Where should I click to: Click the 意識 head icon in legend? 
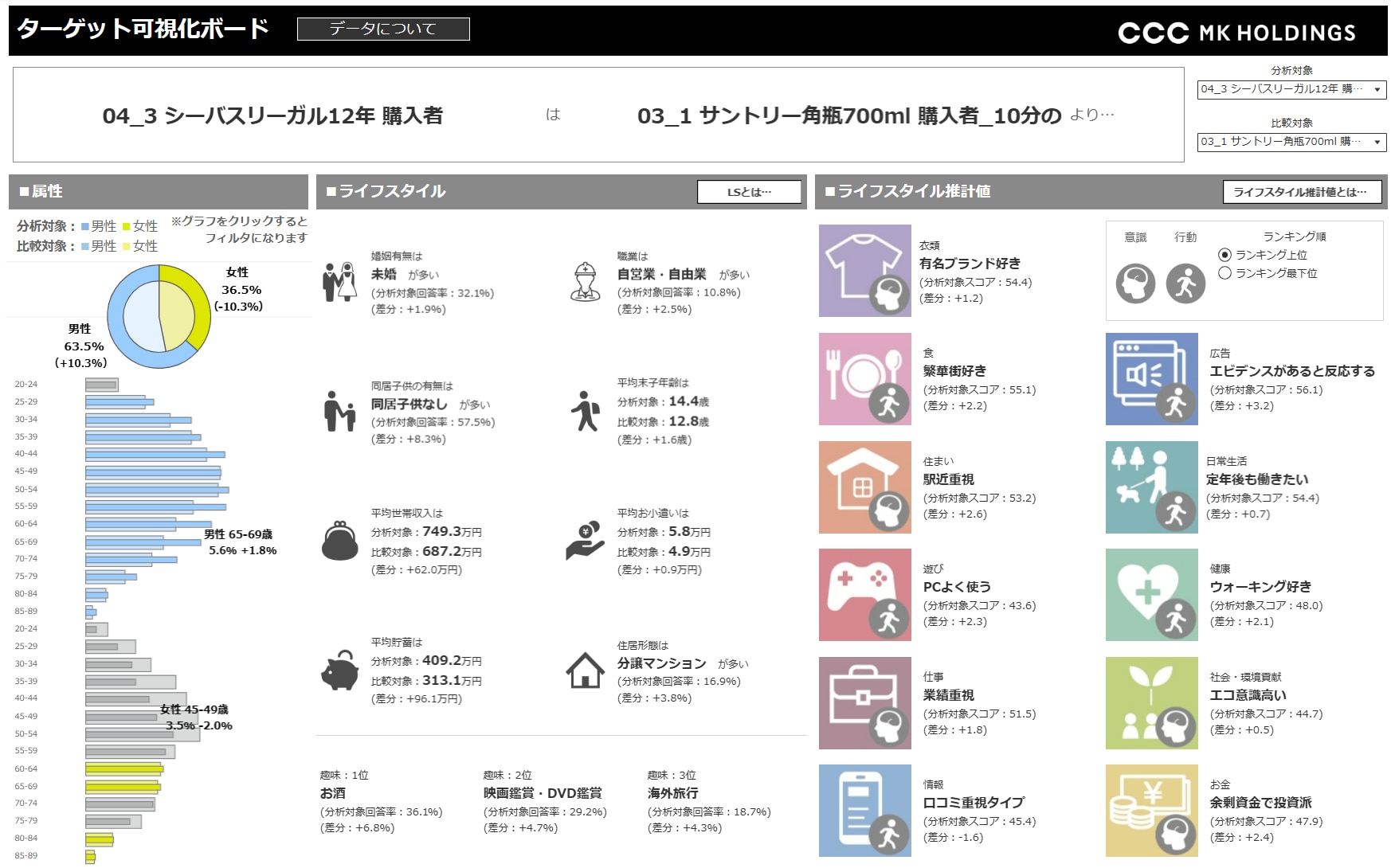(1135, 283)
